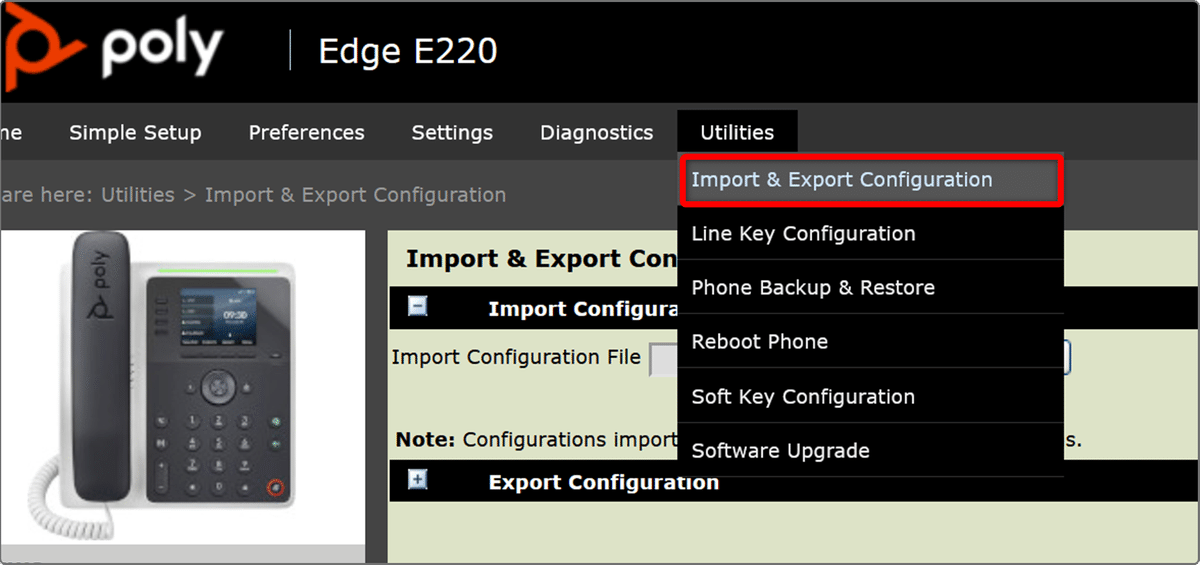Click the Edge E220 phone image
Image resolution: width=1200 pixels, height=565 pixels.
[182, 385]
